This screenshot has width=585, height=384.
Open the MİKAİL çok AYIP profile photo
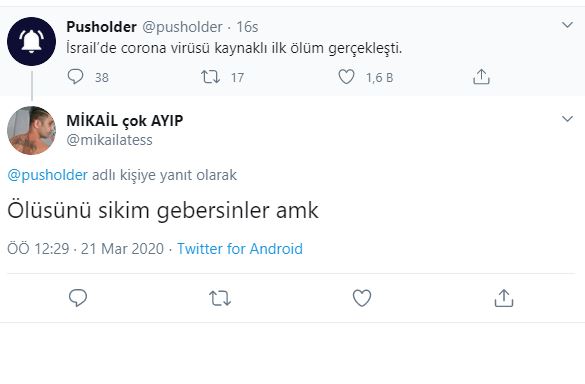point(31,130)
